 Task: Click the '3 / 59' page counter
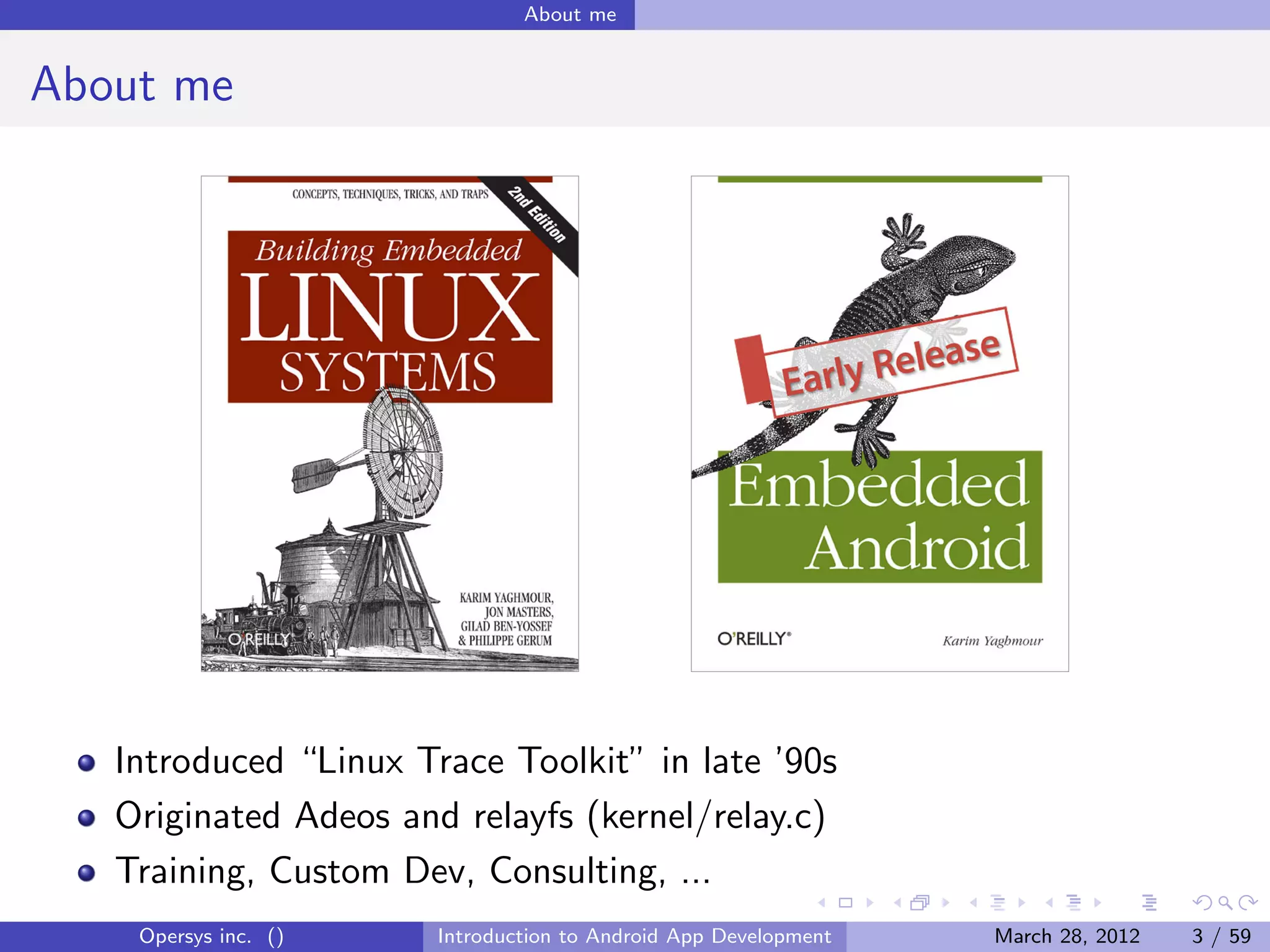pyautogui.click(x=1221, y=936)
